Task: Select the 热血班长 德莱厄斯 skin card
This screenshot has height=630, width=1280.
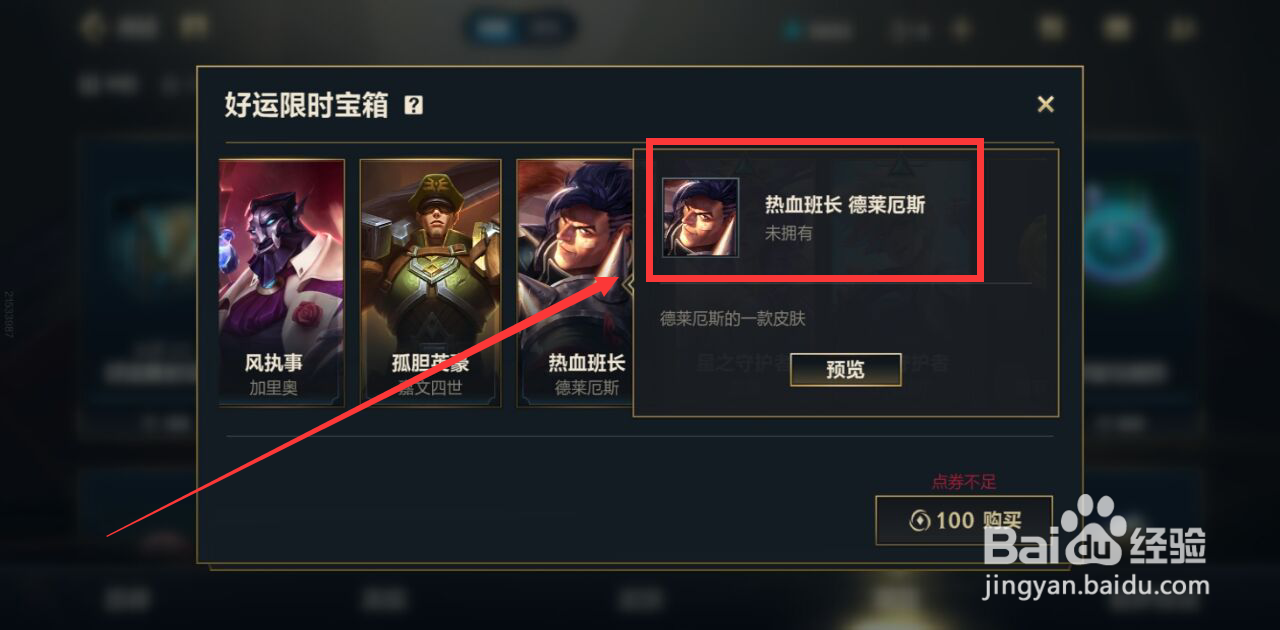Action: click(576, 283)
